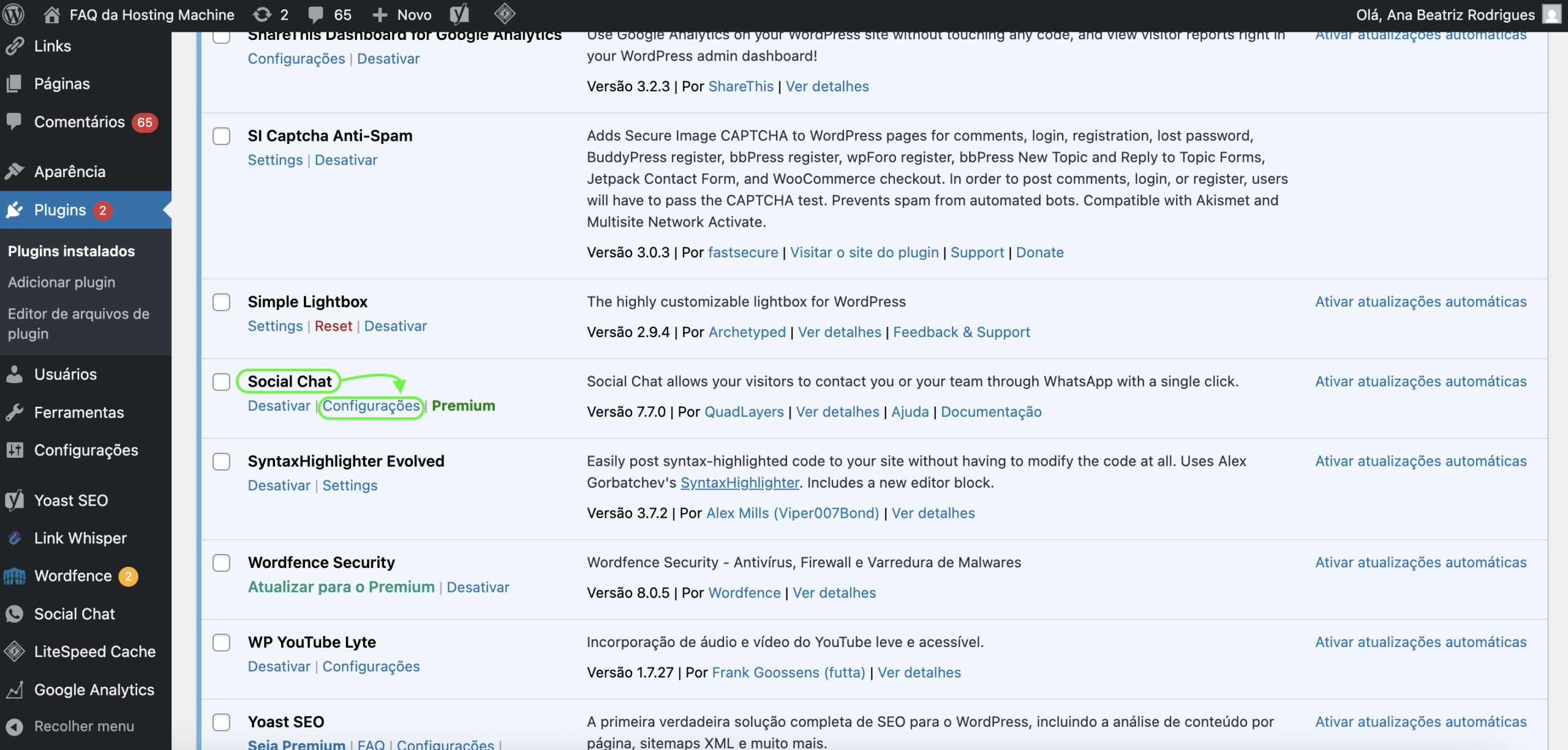
Task: Click Desativar under SI Captcha Anti-Spam
Action: (346, 160)
